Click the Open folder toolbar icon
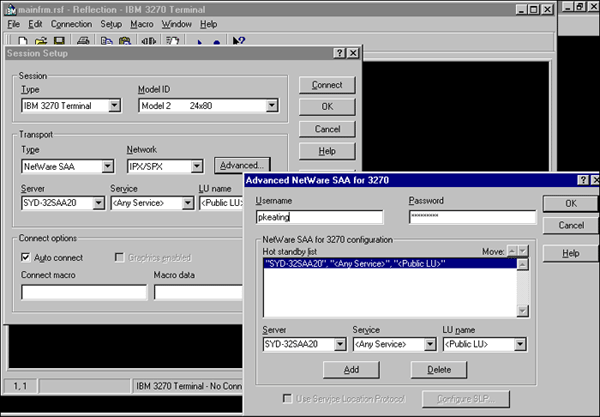 (41, 41)
